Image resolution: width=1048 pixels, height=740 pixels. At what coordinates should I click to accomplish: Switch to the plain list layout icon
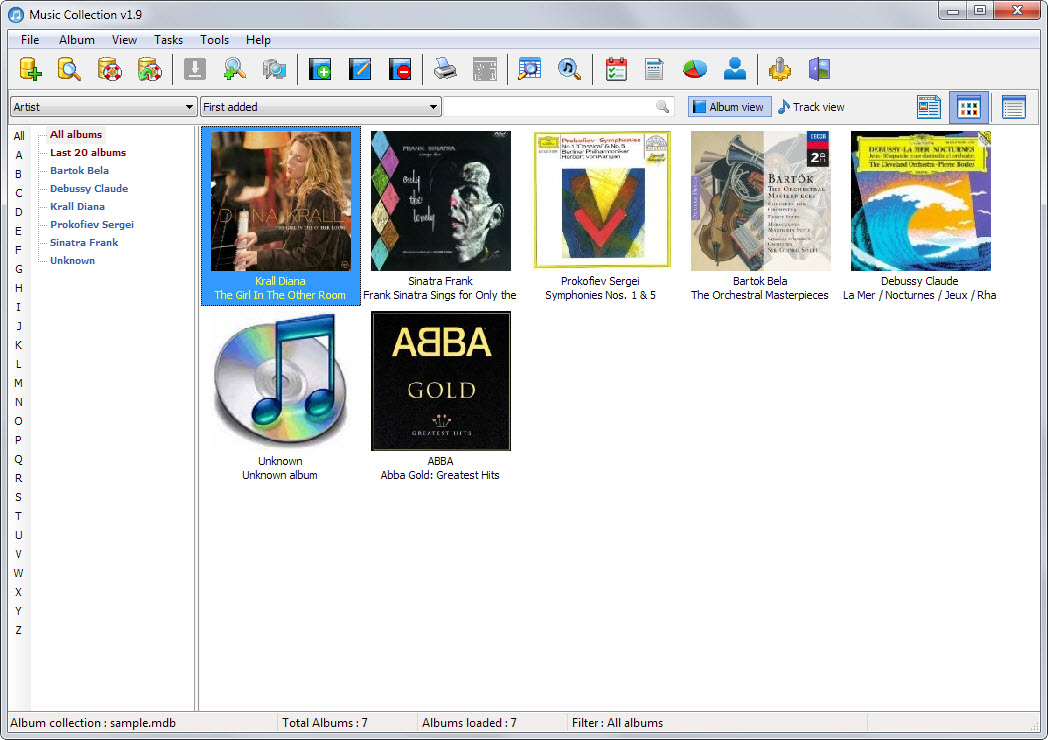[1014, 107]
